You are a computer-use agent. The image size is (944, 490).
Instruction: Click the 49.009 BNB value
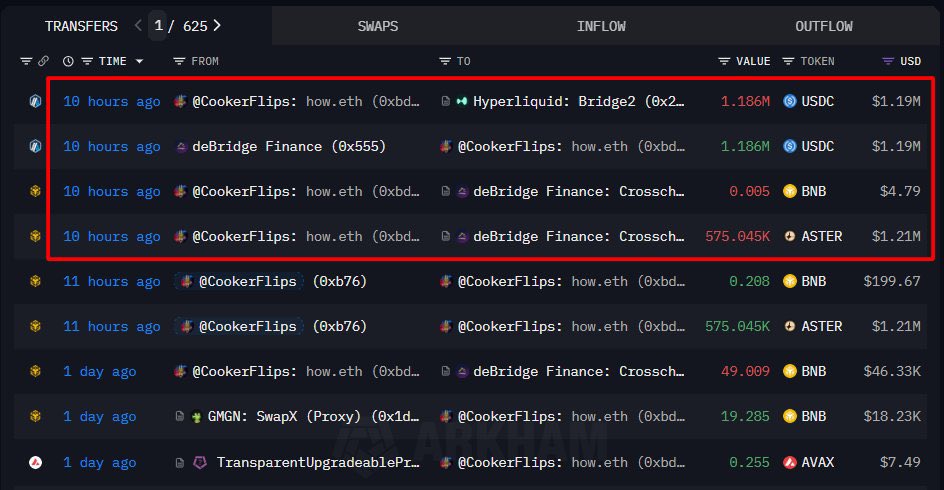coord(745,371)
